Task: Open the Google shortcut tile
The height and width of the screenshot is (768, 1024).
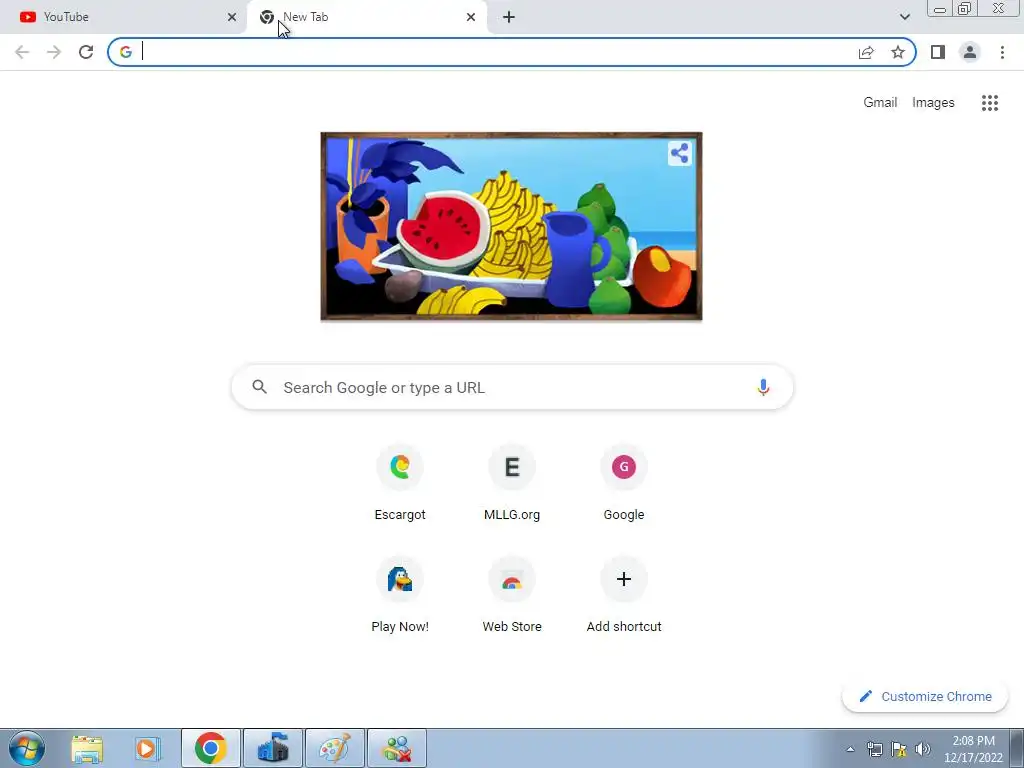Action: pos(624,484)
